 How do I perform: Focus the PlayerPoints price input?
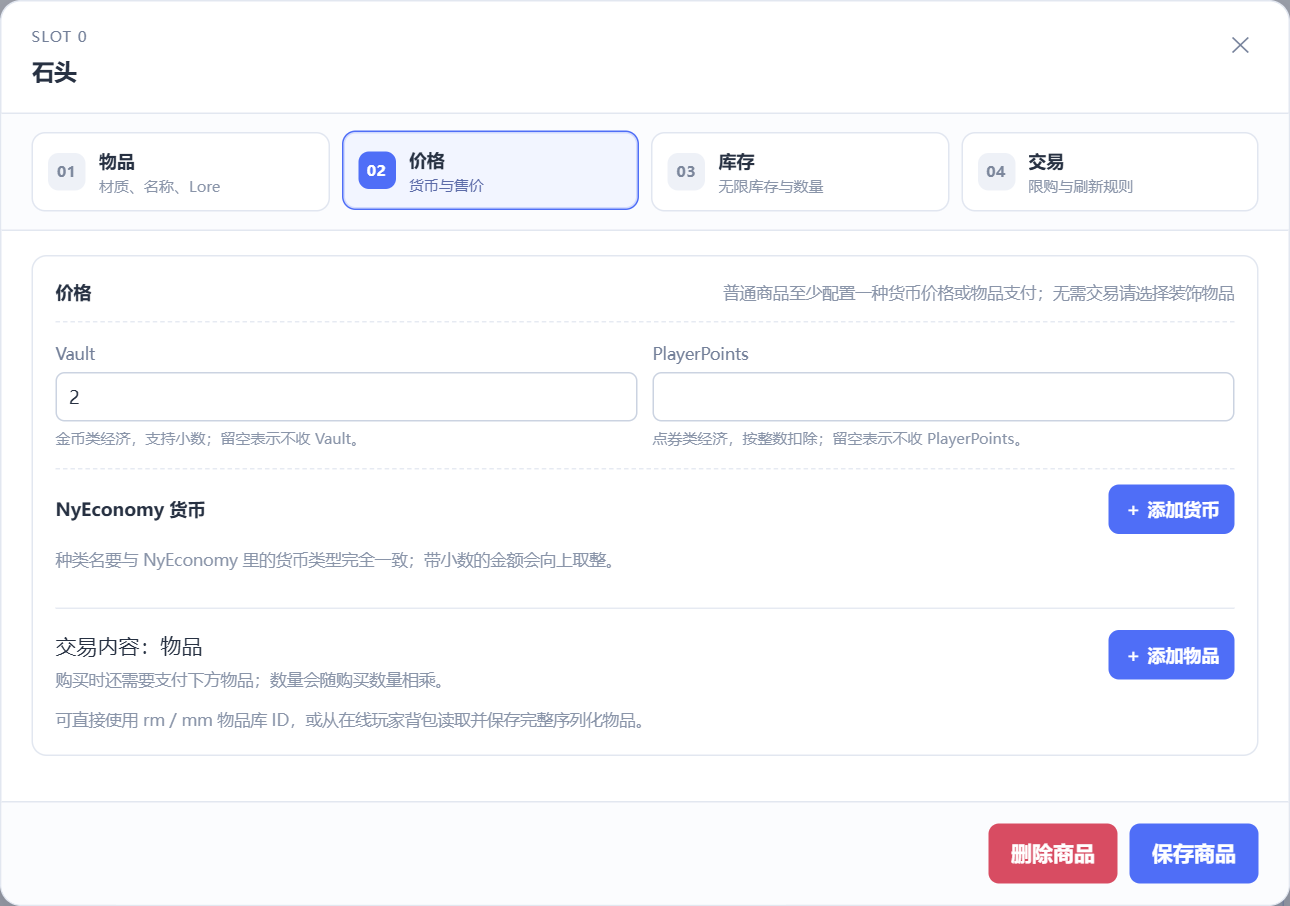943,397
